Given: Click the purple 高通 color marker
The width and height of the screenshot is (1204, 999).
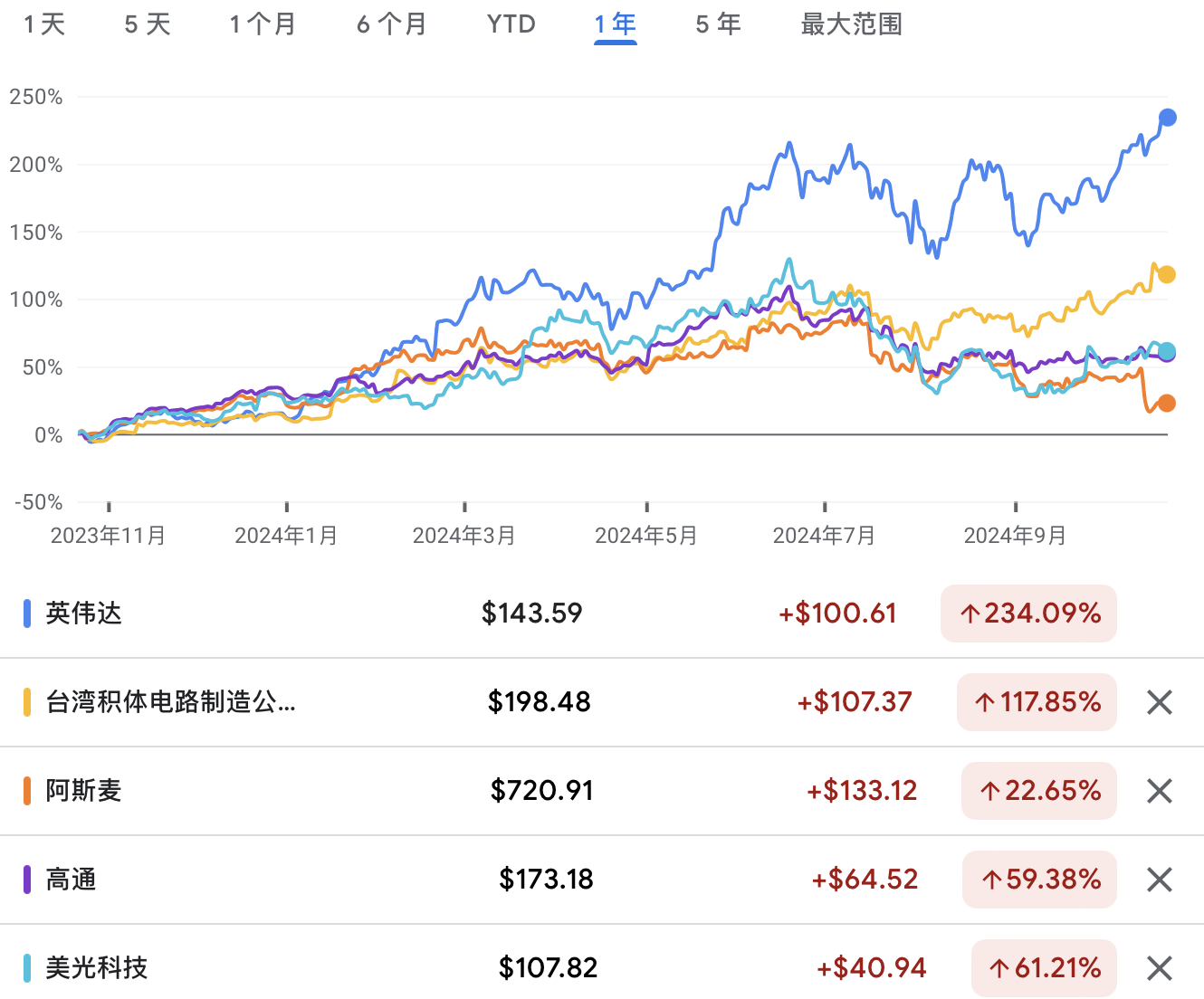Looking at the screenshot, I should [27, 880].
